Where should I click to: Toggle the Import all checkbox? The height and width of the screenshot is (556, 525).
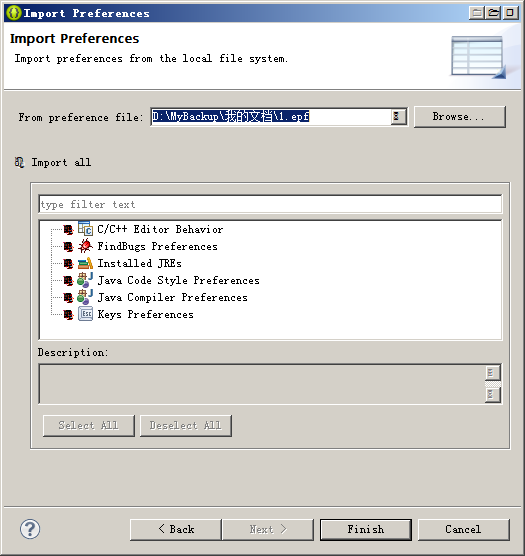[19, 162]
